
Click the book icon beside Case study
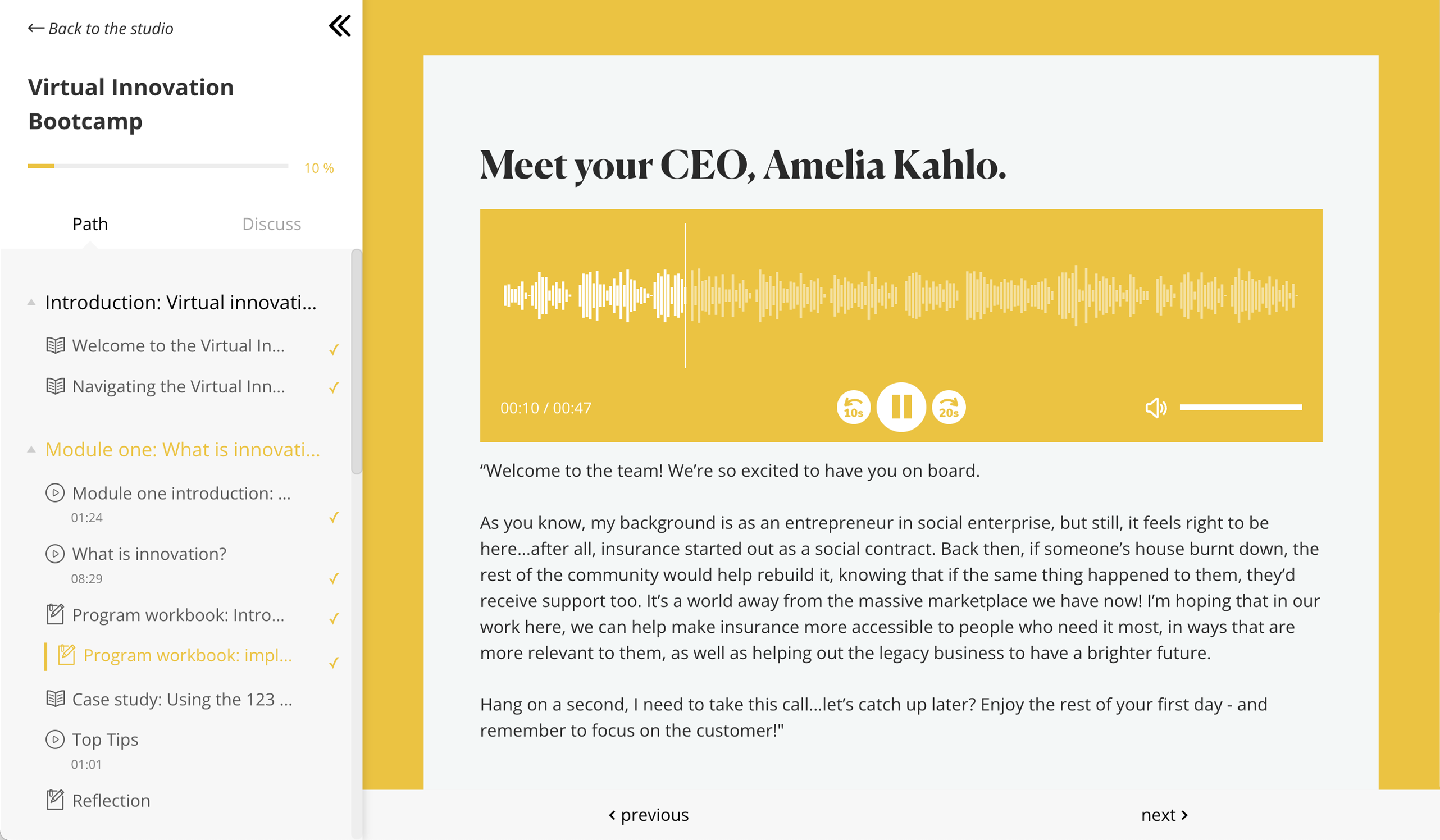click(55, 699)
